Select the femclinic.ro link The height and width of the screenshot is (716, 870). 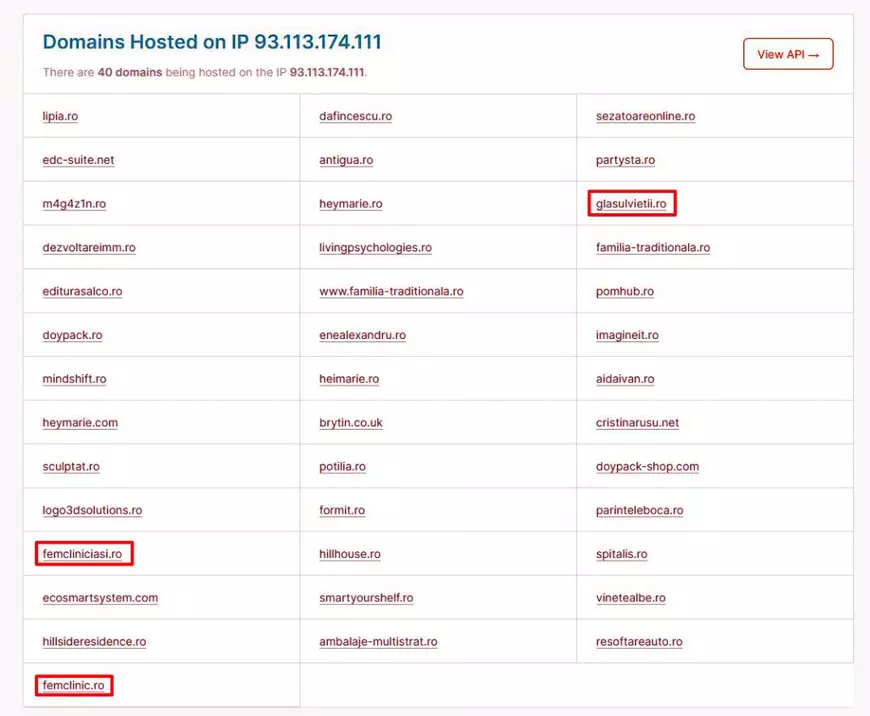73,686
